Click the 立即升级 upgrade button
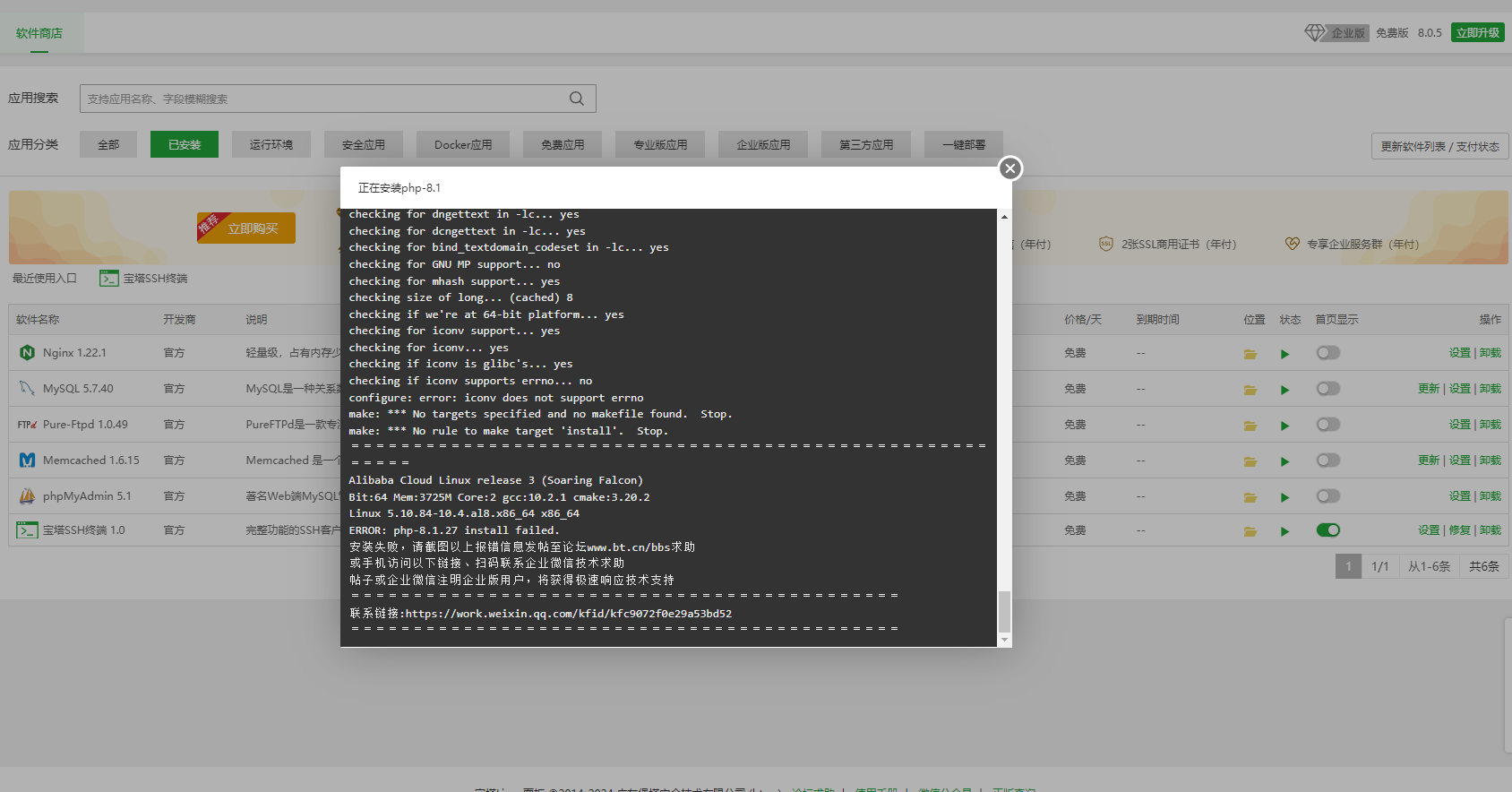The width and height of the screenshot is (1512, 792). 1478,33
